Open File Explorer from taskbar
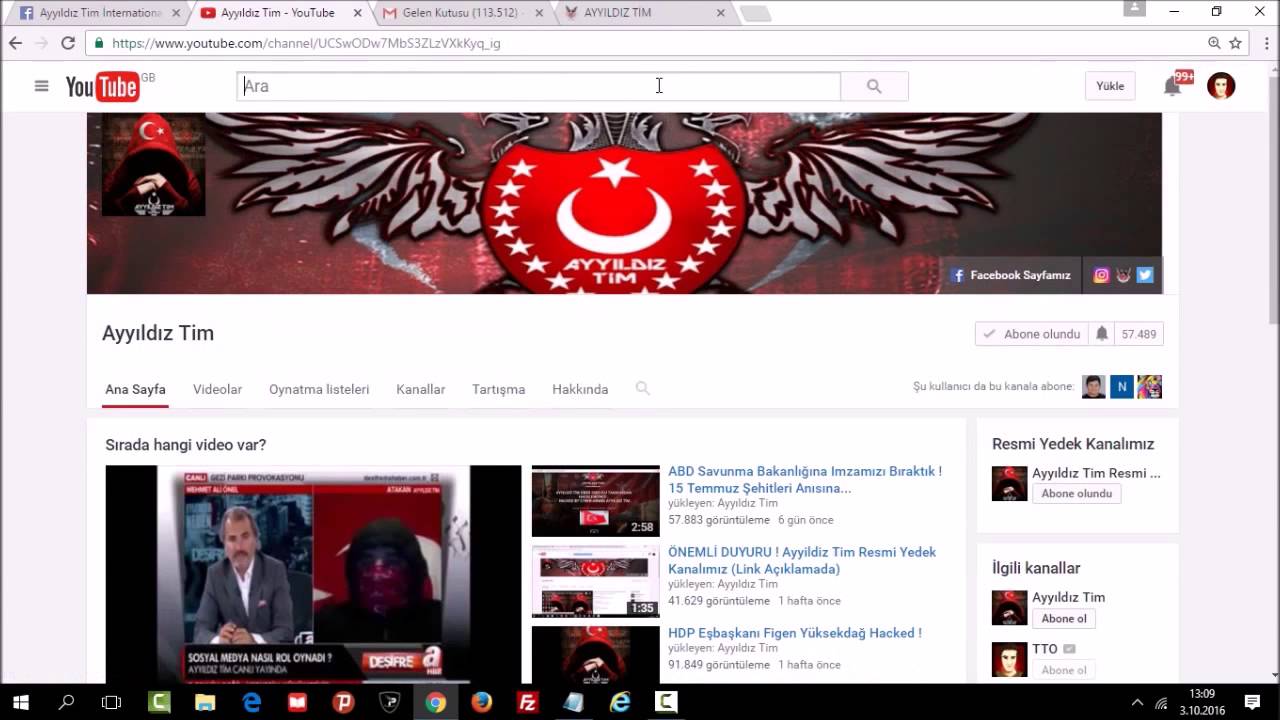 [x=205, y=702]
